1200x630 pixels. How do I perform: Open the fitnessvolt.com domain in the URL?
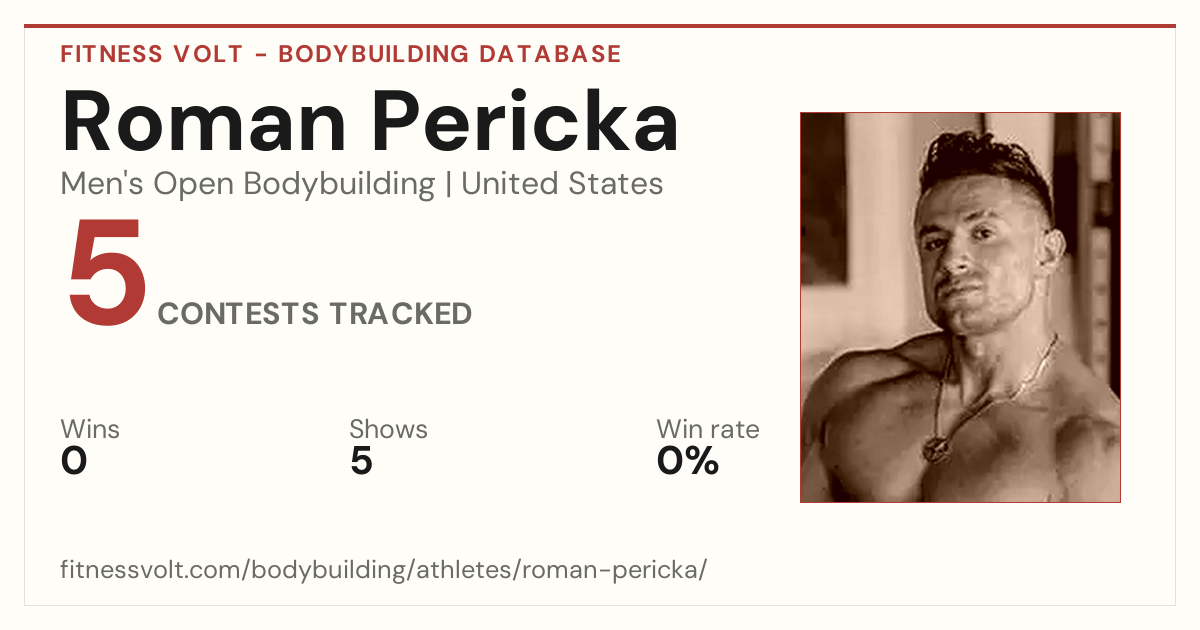(x=152, y=570)
